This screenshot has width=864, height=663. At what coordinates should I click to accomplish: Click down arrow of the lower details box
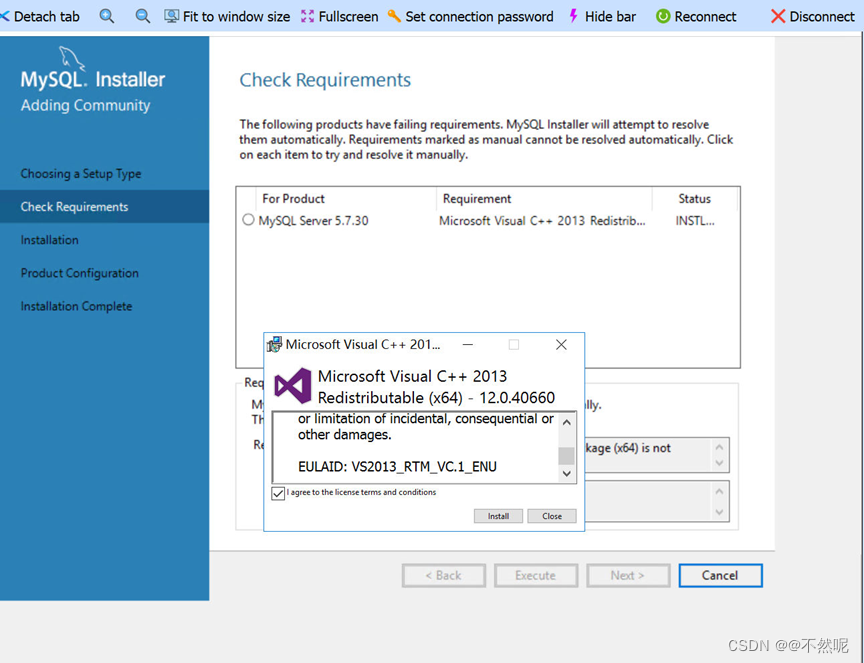click(719, 512)
